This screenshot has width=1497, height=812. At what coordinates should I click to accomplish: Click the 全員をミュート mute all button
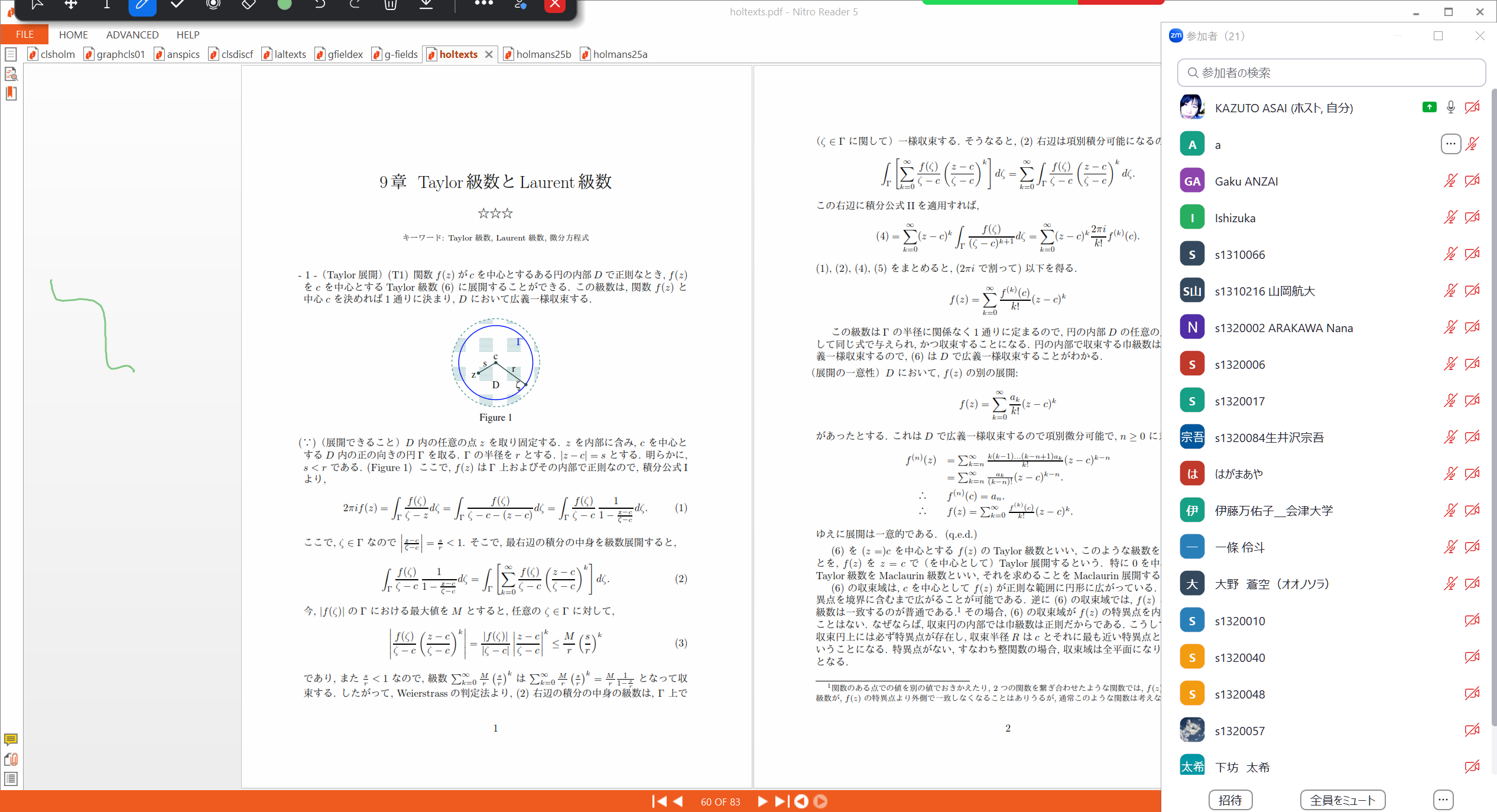point(1342,800)
